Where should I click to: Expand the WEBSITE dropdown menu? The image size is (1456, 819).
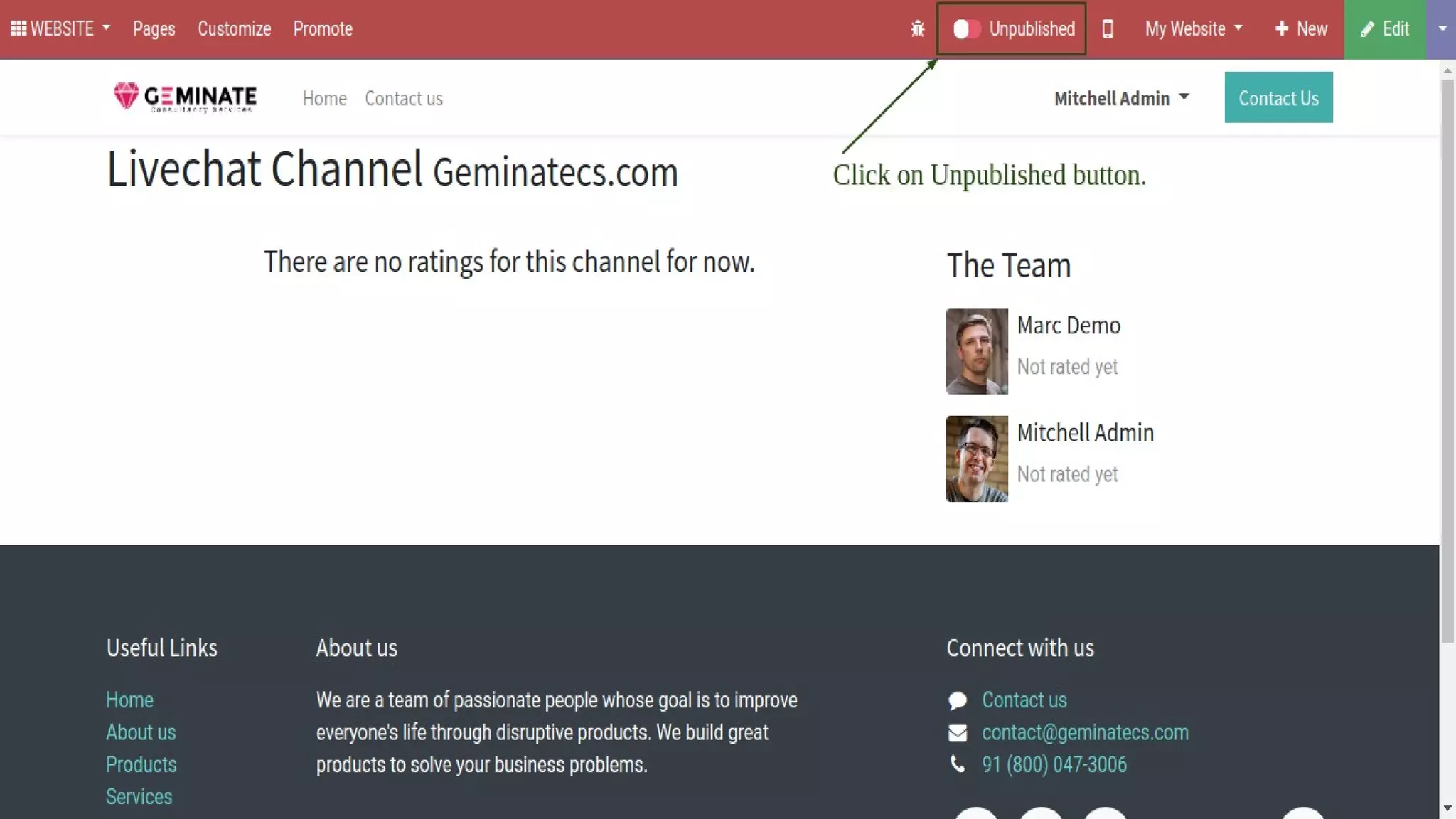70,28
